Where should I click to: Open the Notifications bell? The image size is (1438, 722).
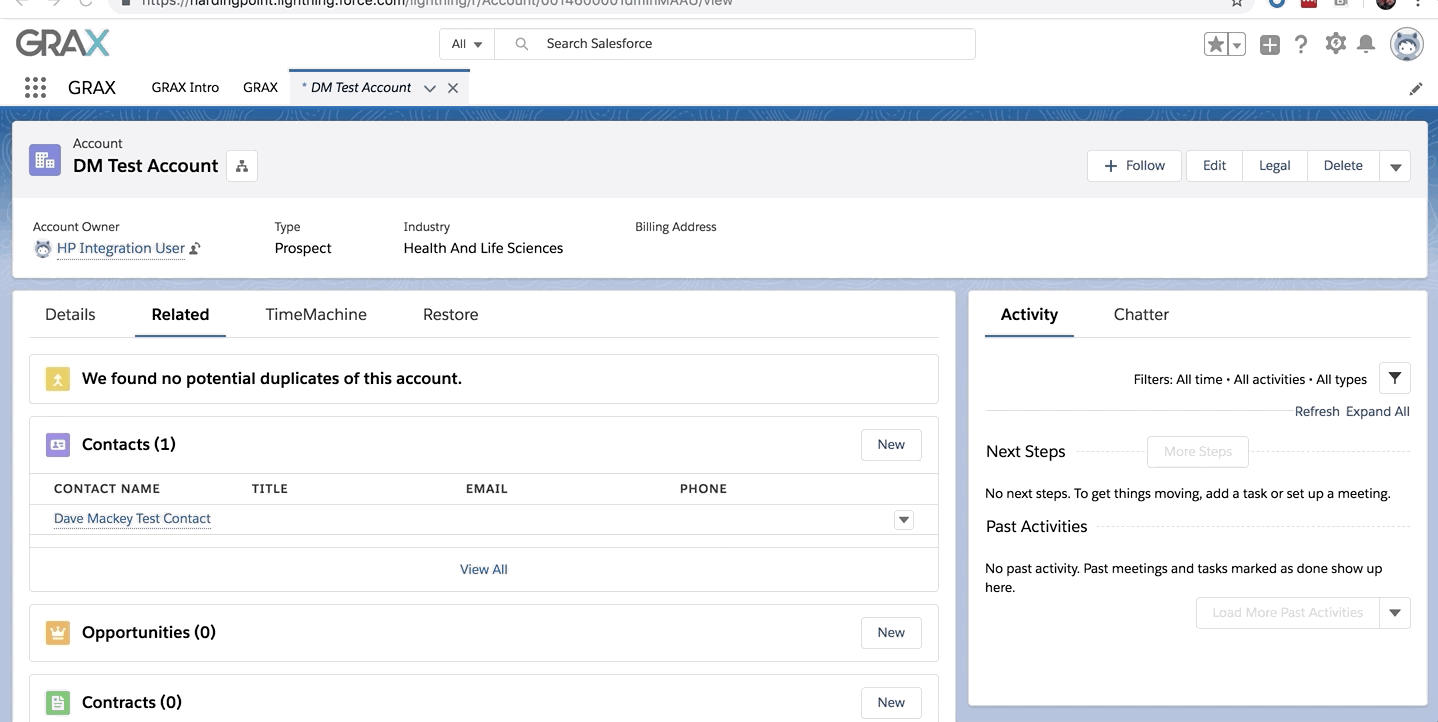(x=1367, y=44)
